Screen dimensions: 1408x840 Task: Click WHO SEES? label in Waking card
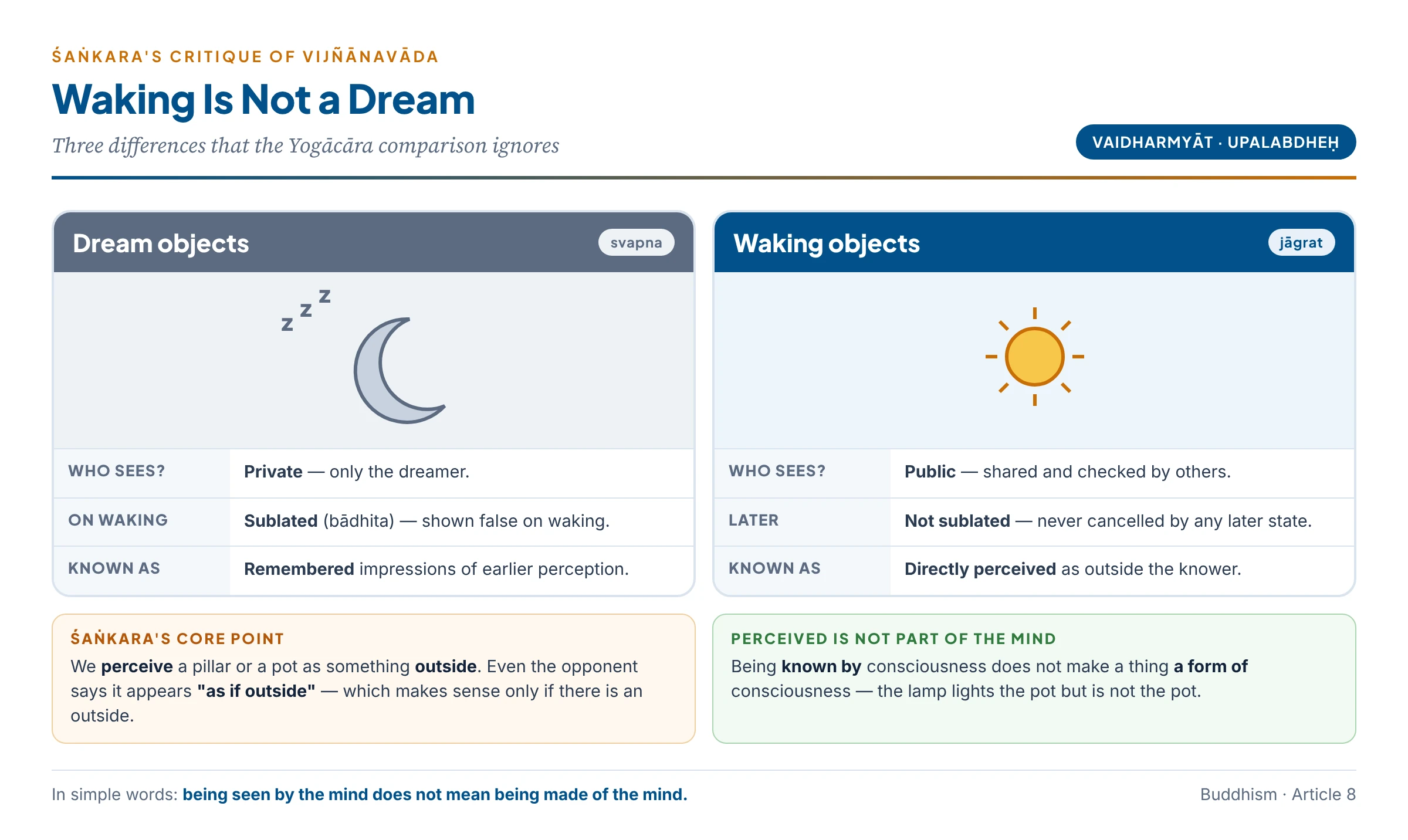[777, 471]
